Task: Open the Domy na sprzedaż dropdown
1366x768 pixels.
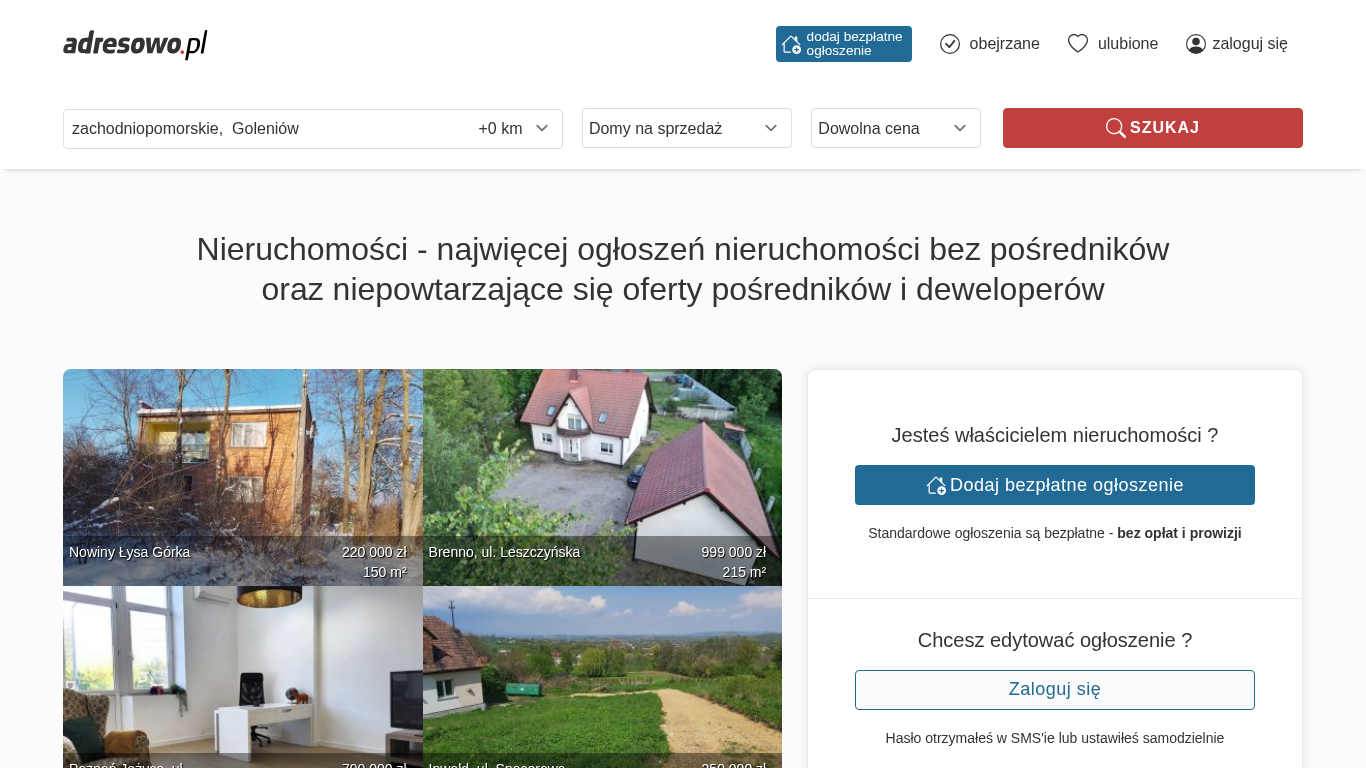Action: click(x=686, y=128)
